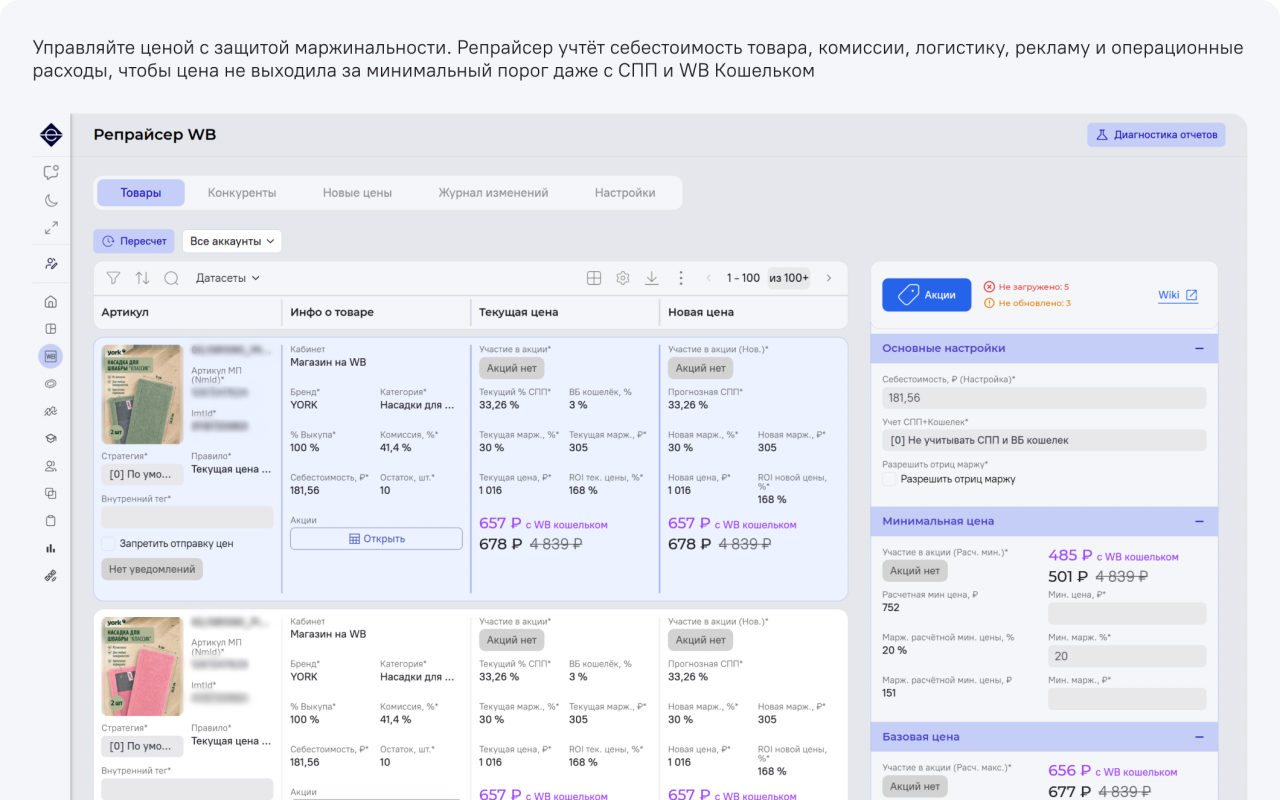
Task: Click the 'Мин. марж. %' input field
Action: click(1127, 656)
